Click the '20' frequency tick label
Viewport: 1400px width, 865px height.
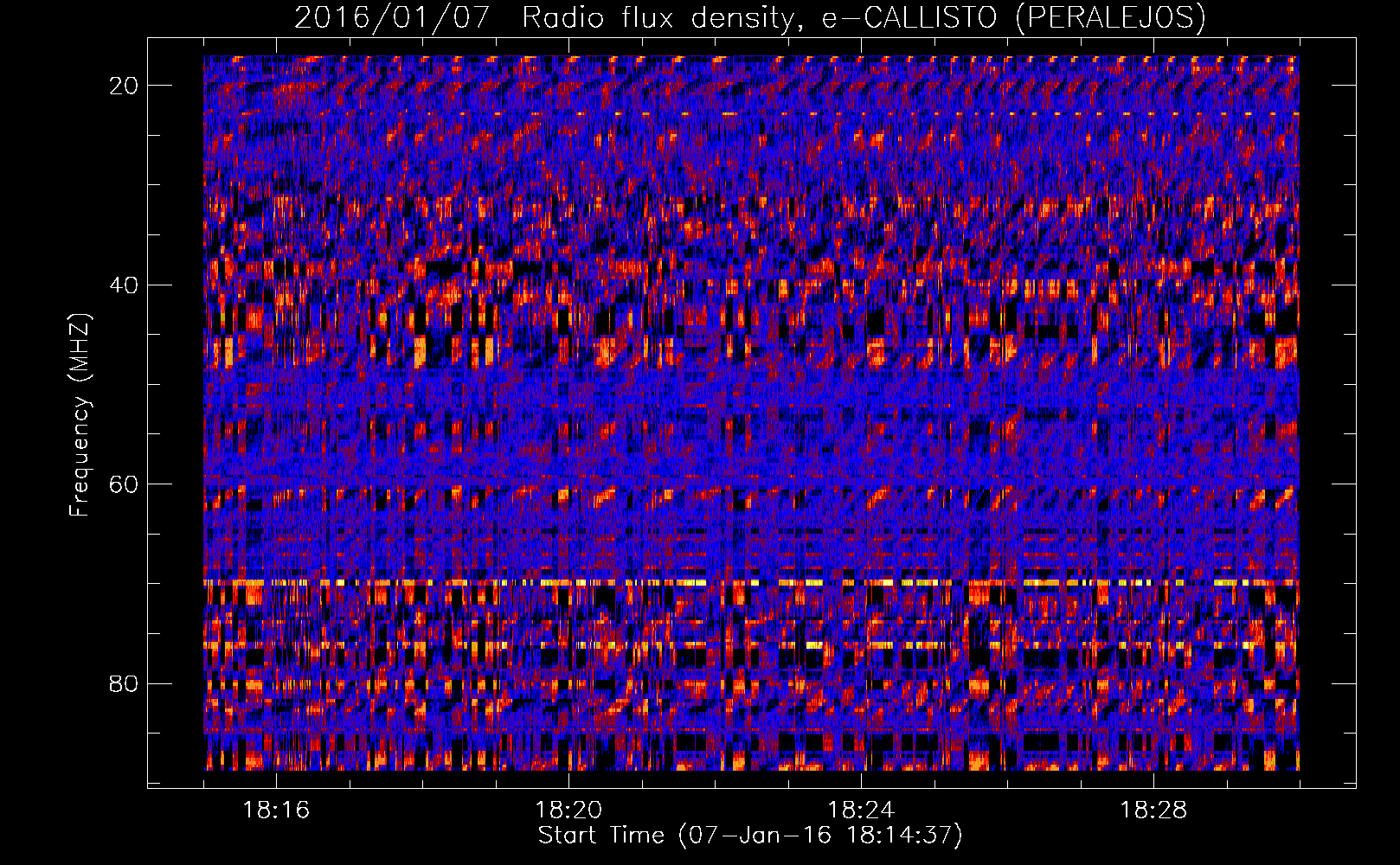[125, 86]
